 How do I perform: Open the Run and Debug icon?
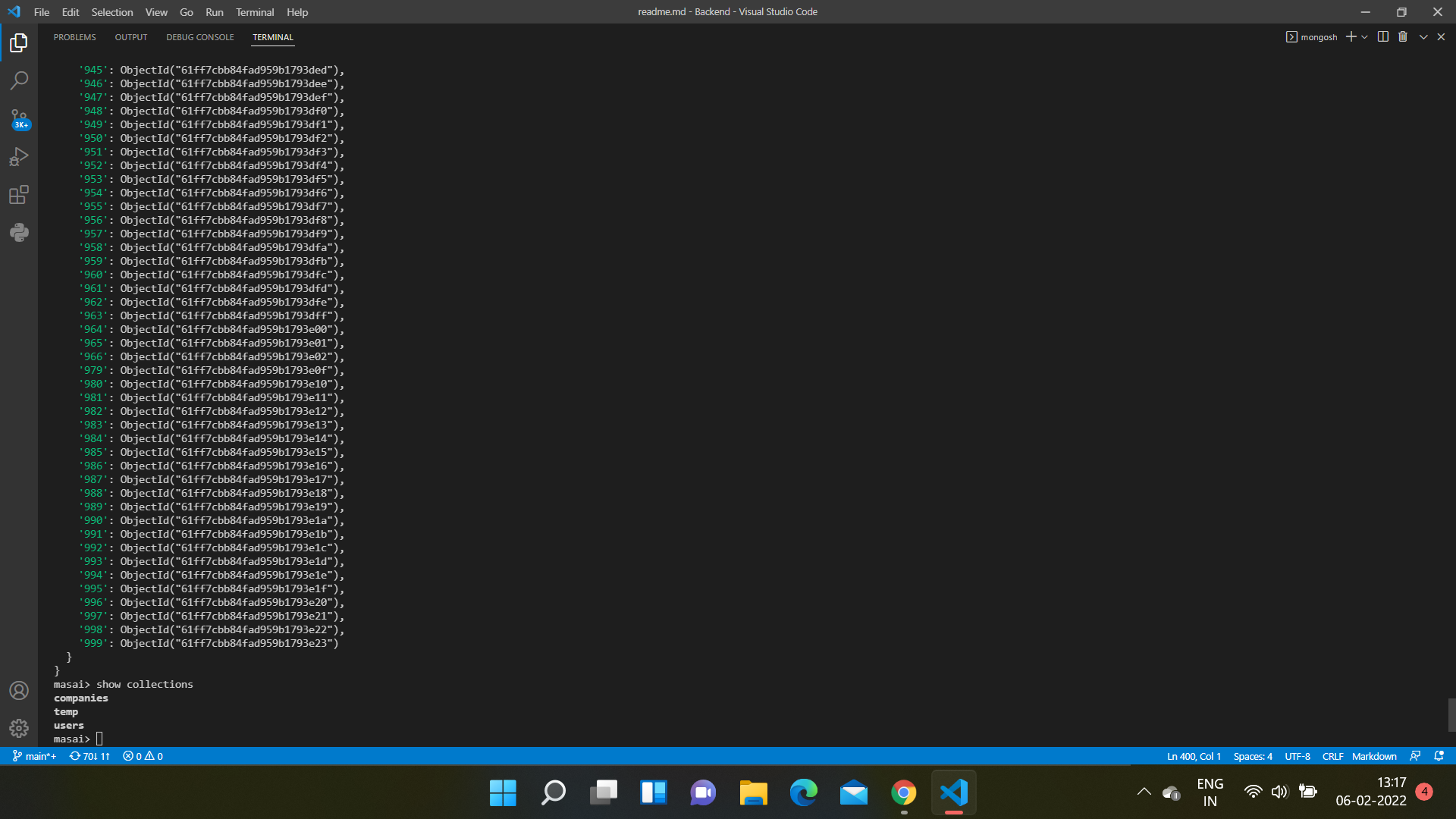click(x=18, y=156)
